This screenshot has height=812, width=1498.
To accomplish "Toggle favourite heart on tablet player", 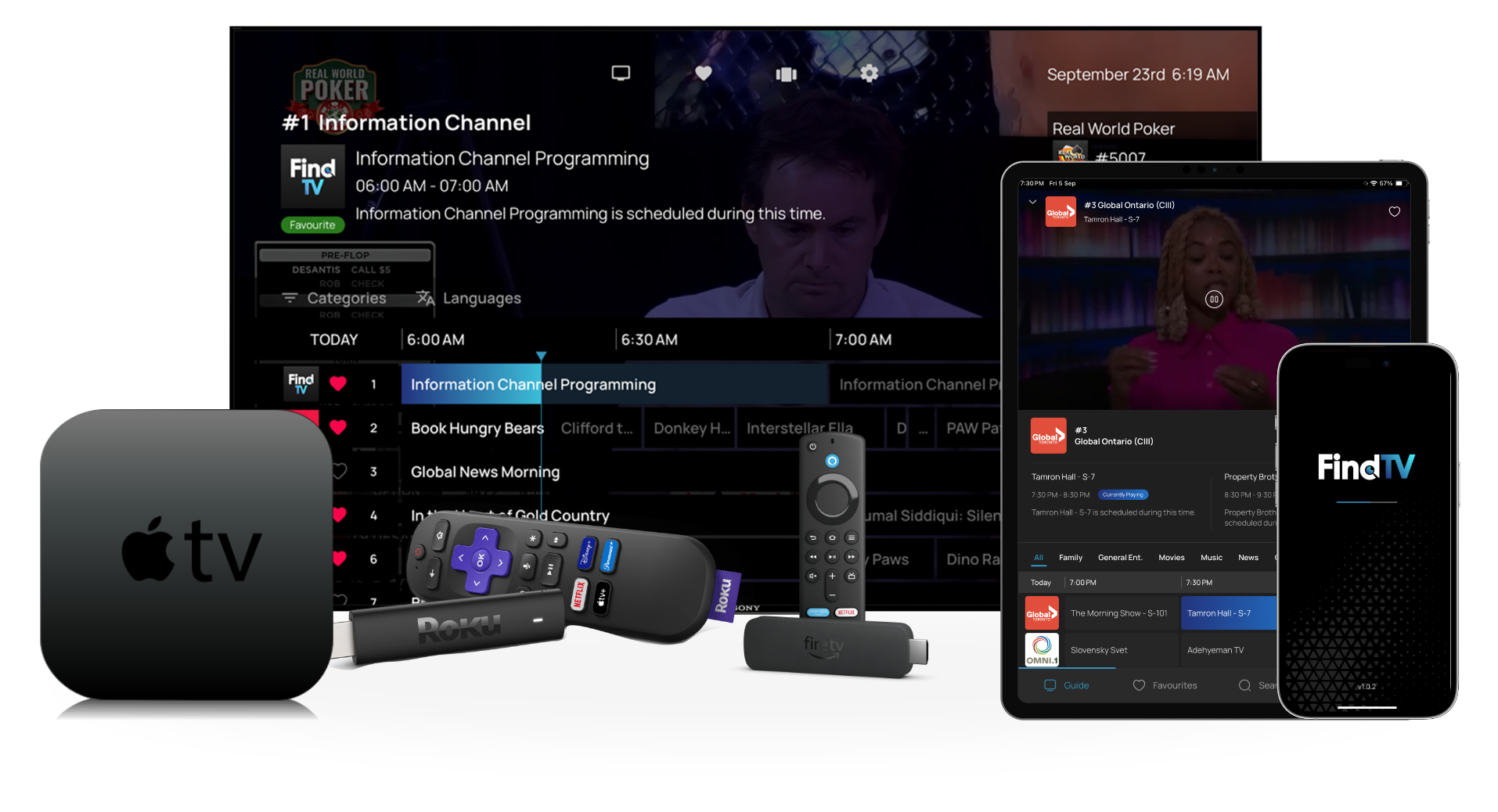I will [1394, 212].
